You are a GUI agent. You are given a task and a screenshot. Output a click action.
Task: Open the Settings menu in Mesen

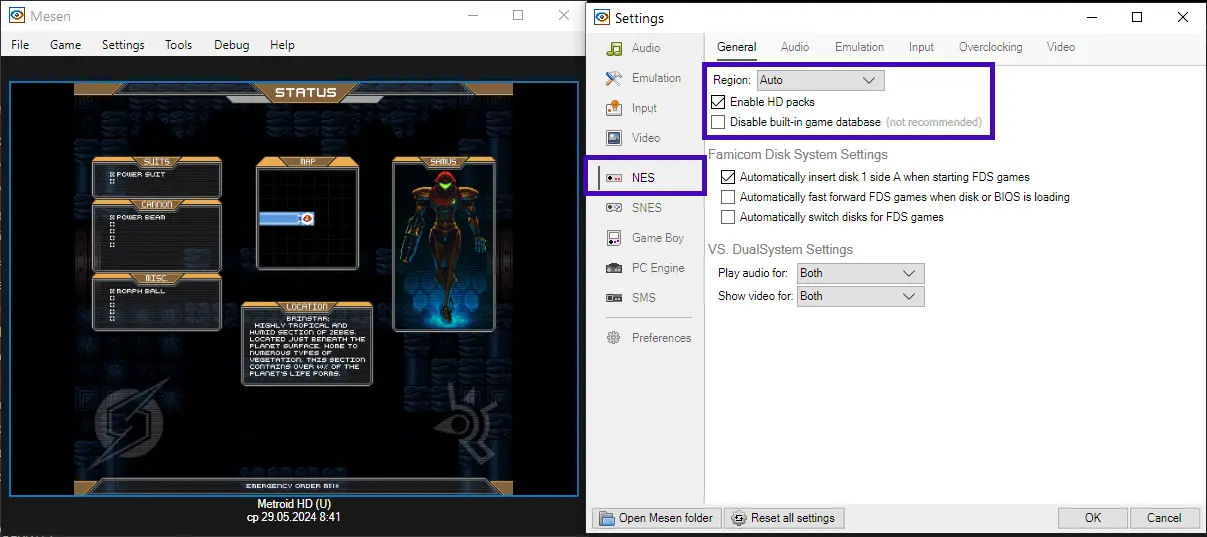pos(123,45)
